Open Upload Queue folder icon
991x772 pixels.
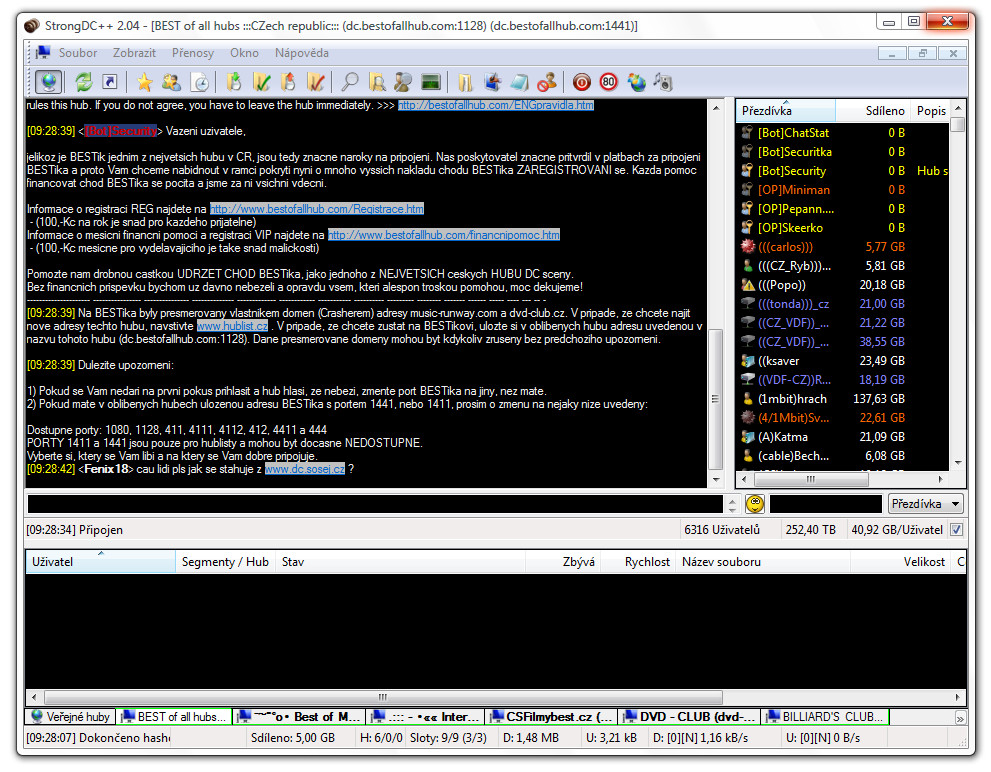point(288,82)
